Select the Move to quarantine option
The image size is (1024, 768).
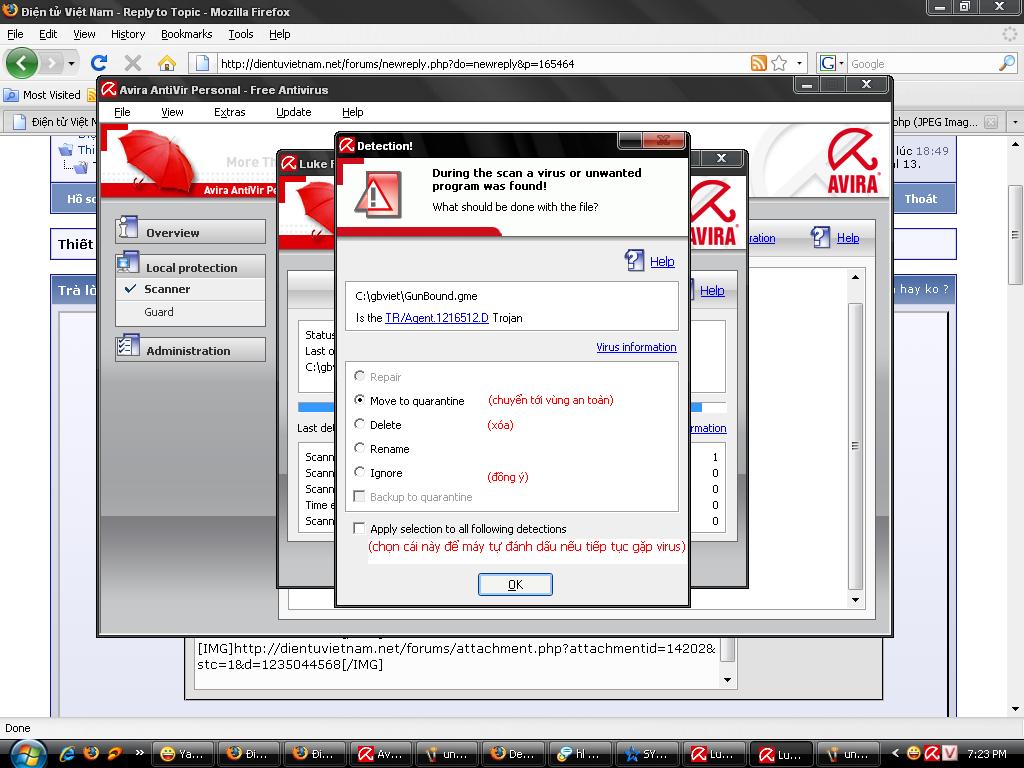pos(359,400)
